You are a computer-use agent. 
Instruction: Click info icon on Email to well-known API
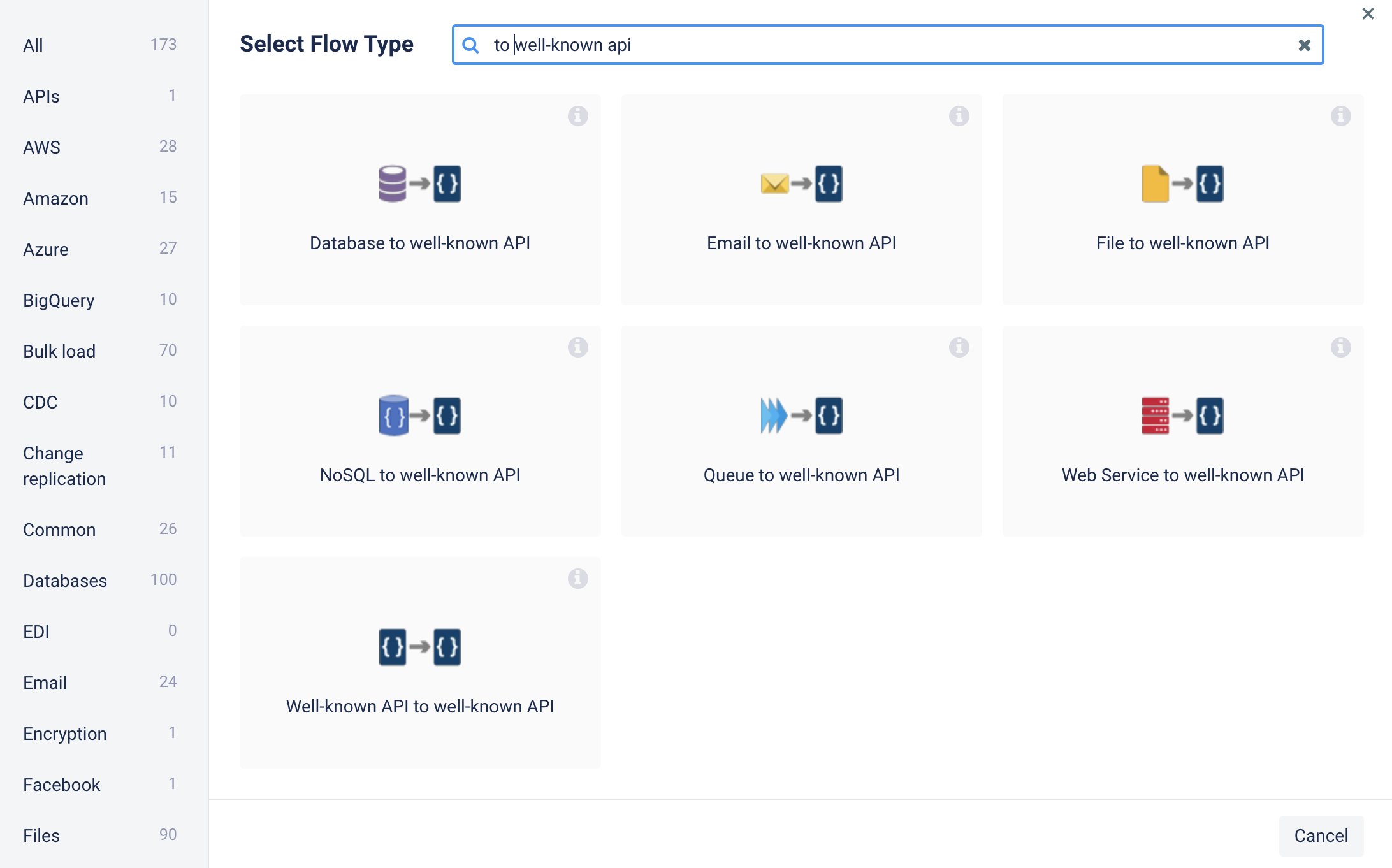click(x=959, y=116)
